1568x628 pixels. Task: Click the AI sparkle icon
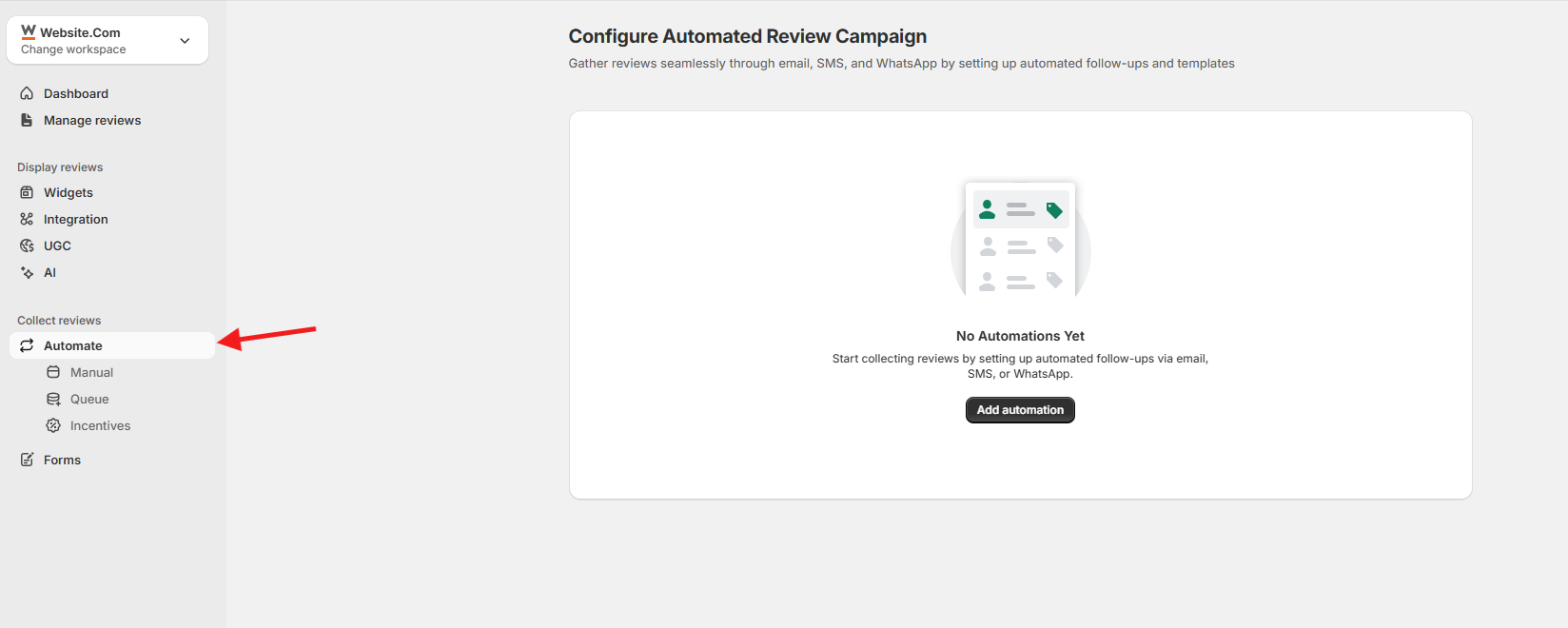(27, 272)
